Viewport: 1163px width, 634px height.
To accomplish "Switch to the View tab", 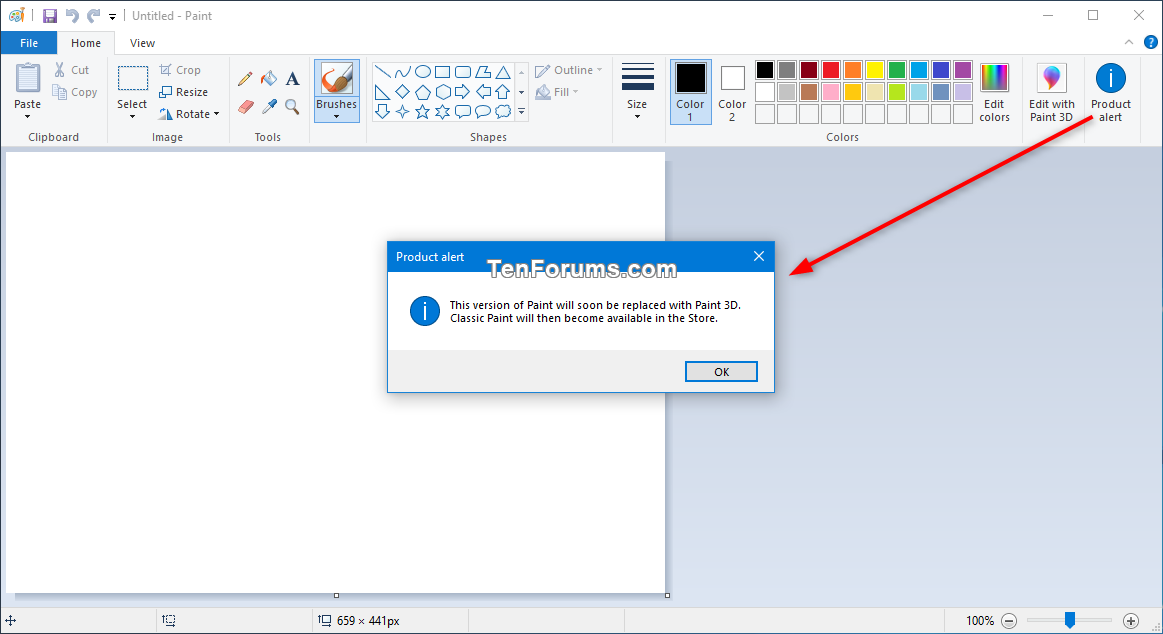I will [x=142, y=43].
